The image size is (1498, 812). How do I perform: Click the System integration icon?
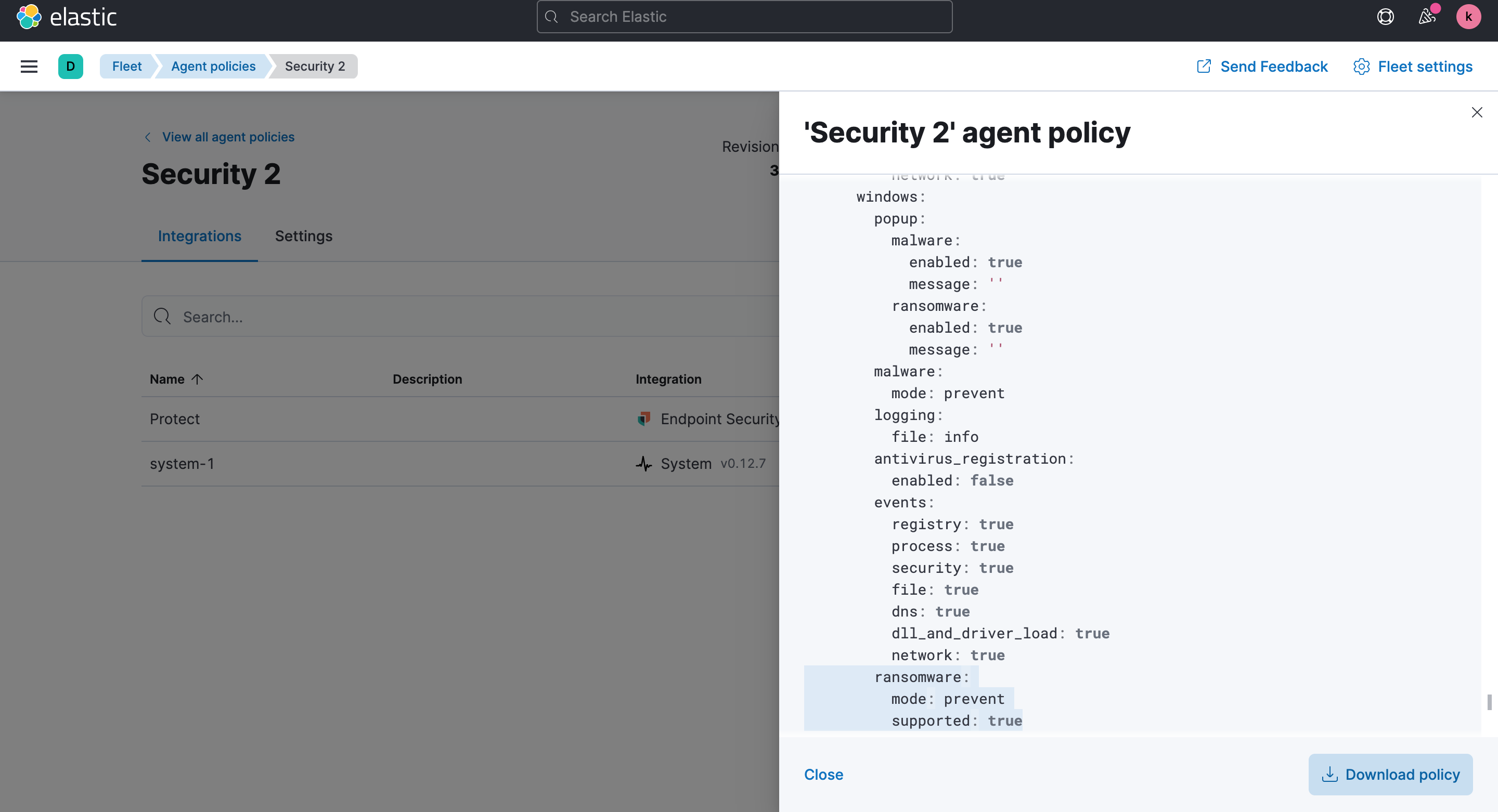pyautogui.click(x=644, y=463)
